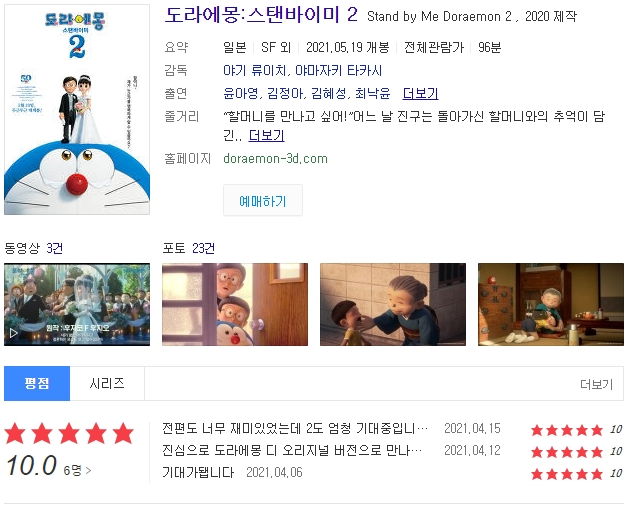Click the movie title 도라에몽:스탠바이미 2

click(261, 15)
